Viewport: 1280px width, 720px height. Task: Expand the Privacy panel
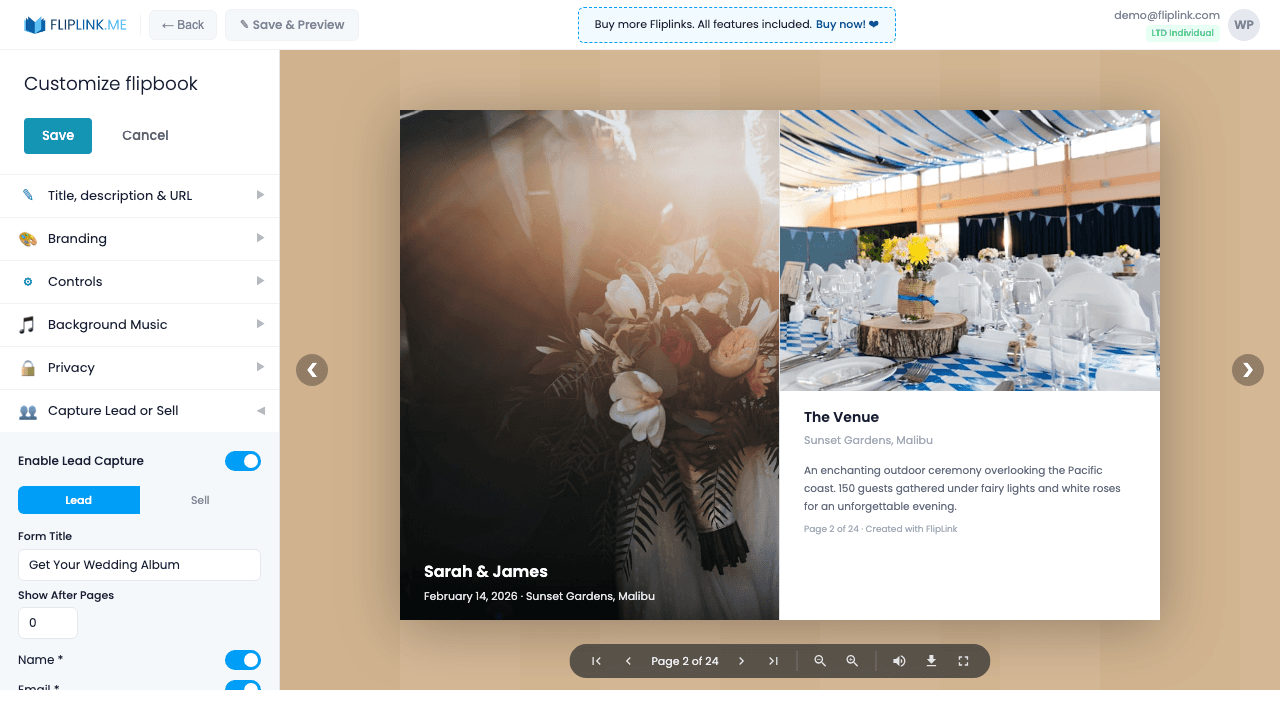[139, 367]
